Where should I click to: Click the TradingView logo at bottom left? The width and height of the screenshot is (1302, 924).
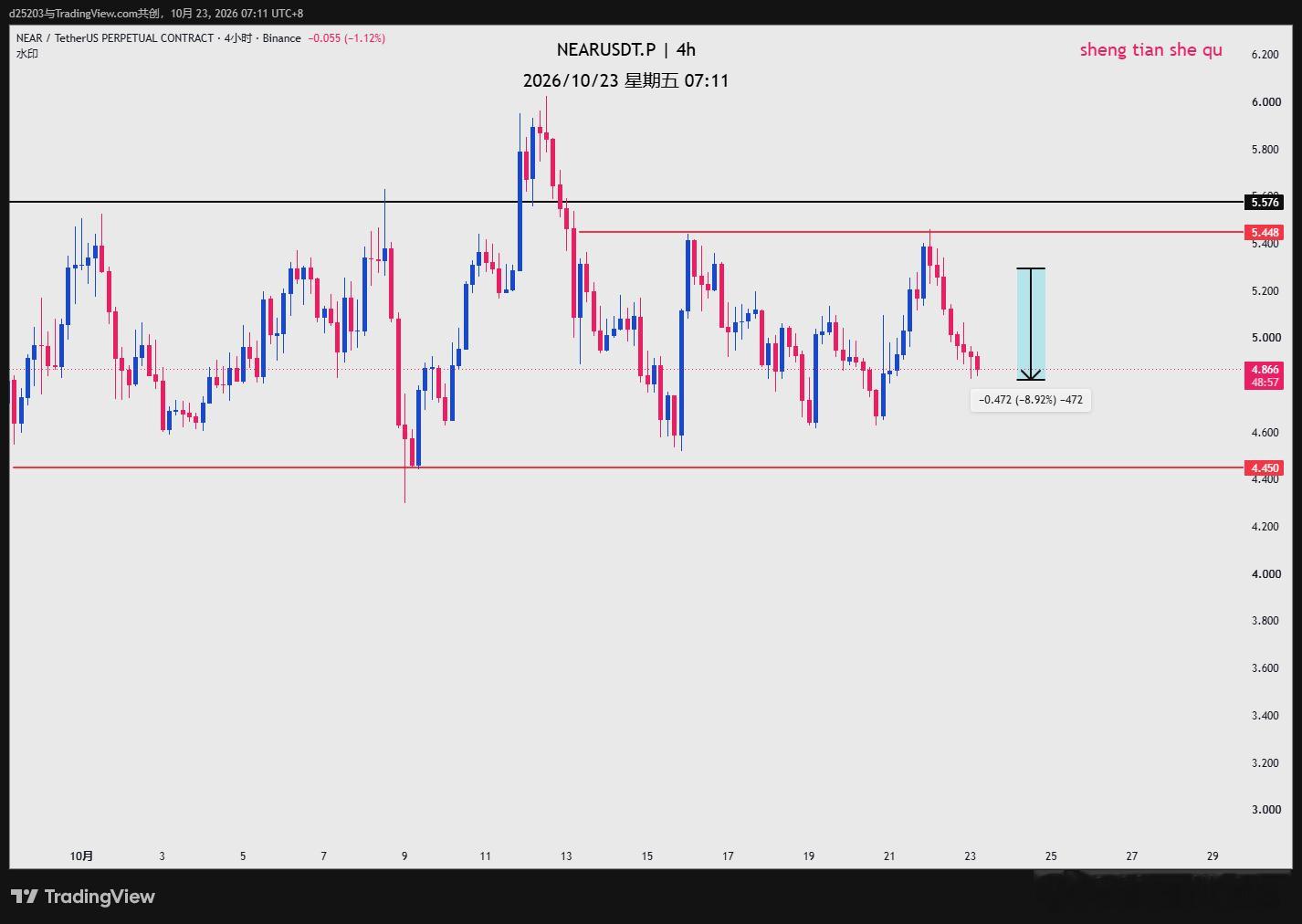coord(83,897)
